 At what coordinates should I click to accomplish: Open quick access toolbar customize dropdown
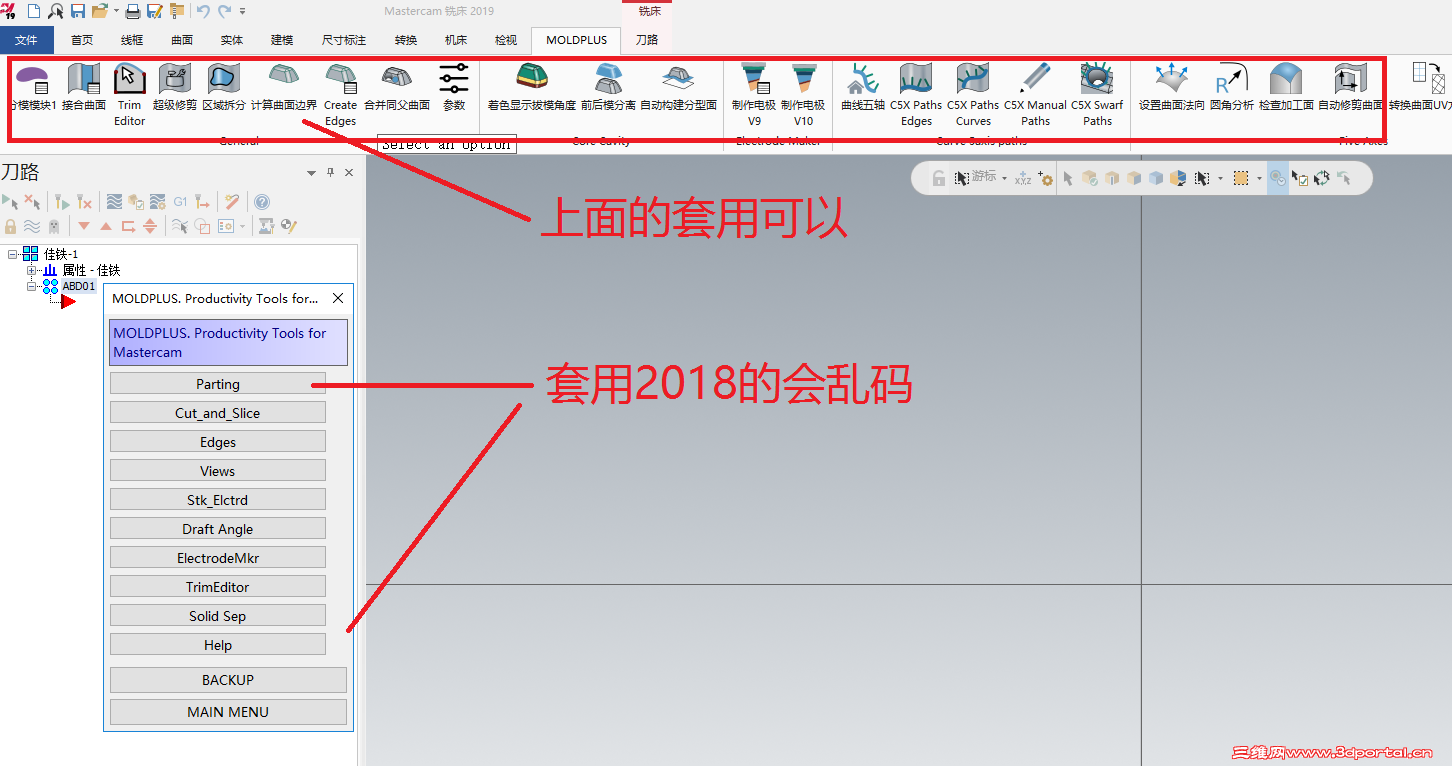click(x=242, y=11)
